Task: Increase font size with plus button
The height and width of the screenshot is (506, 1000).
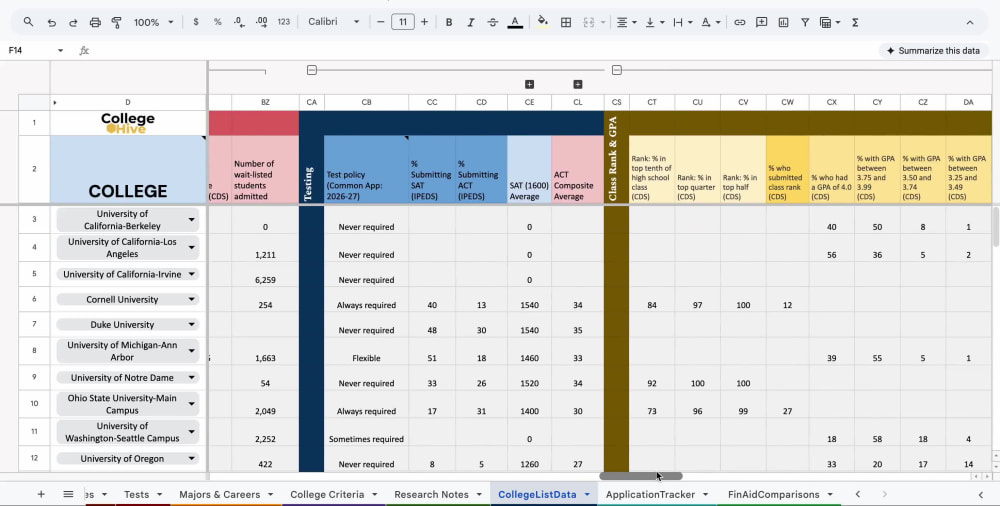Action: tap(424, 22)
